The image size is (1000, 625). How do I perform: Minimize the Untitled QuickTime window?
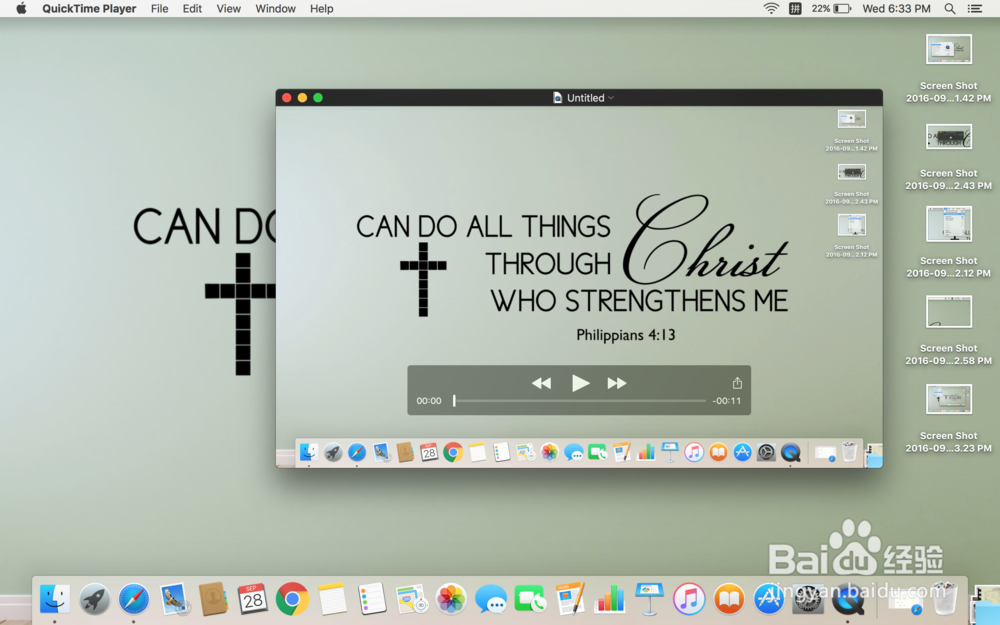(x=302, y=98)
